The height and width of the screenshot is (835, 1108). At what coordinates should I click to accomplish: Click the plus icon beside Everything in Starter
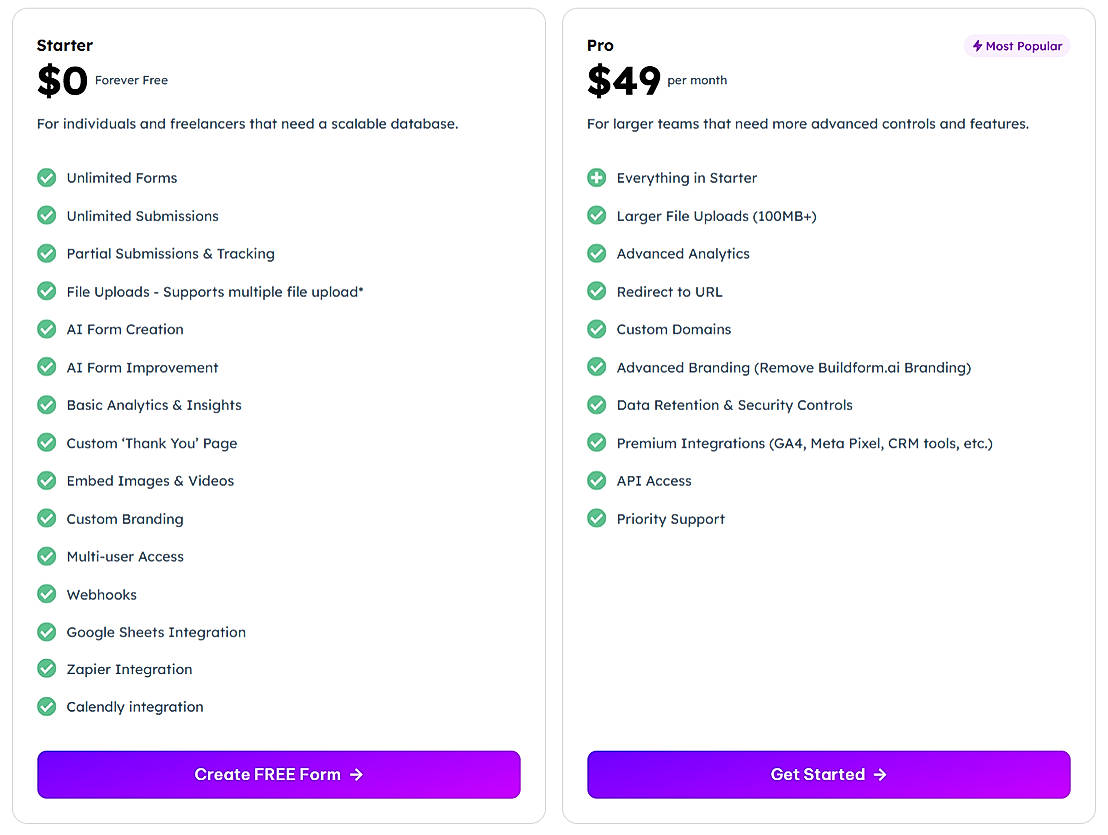tap(597, 178)
